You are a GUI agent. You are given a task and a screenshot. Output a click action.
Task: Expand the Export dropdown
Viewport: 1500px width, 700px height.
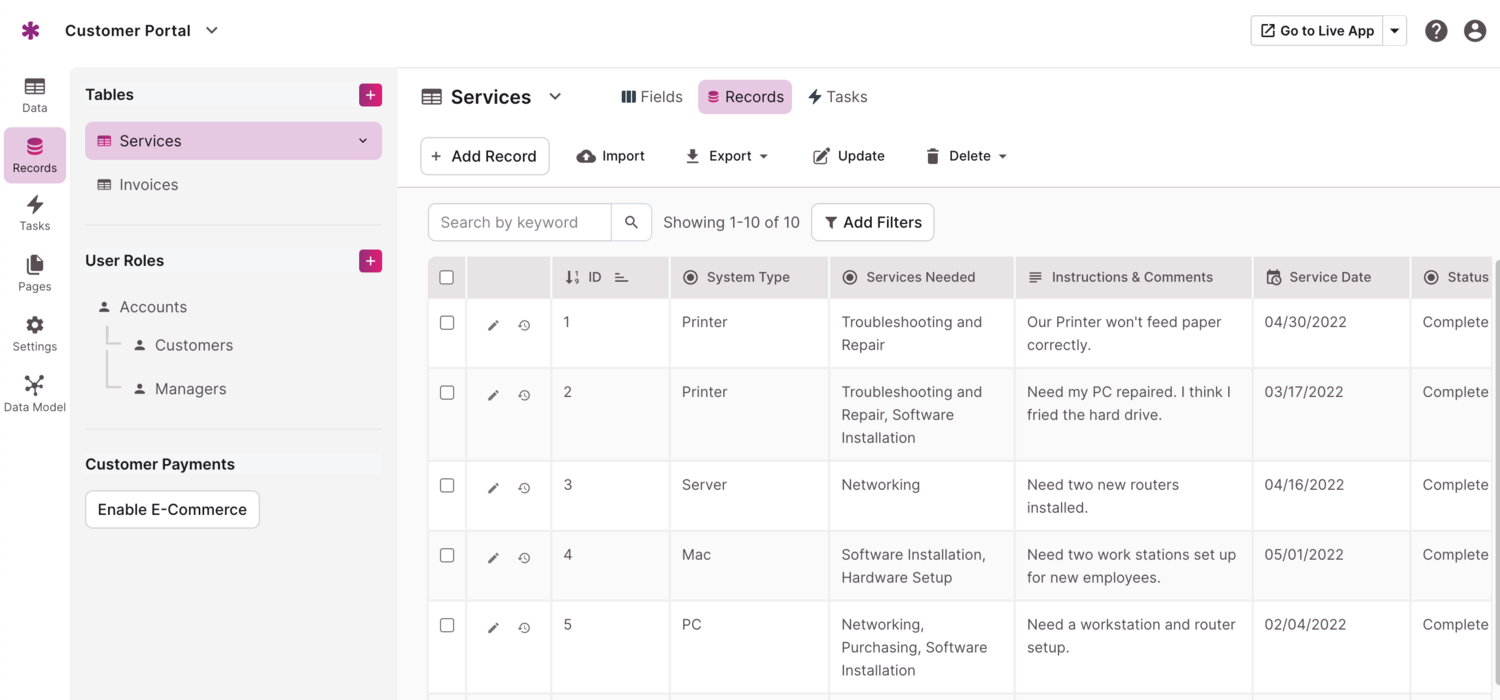point(727,156)
